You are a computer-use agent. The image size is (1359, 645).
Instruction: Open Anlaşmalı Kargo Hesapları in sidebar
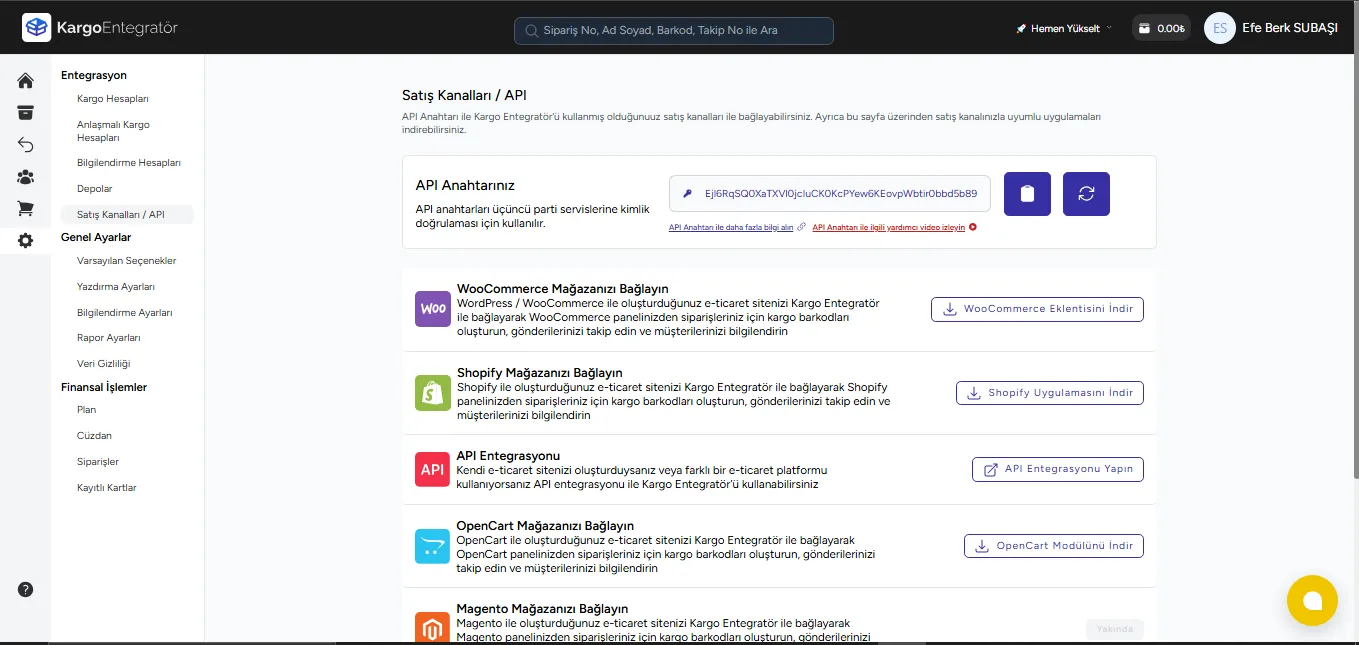pos(113,131)
